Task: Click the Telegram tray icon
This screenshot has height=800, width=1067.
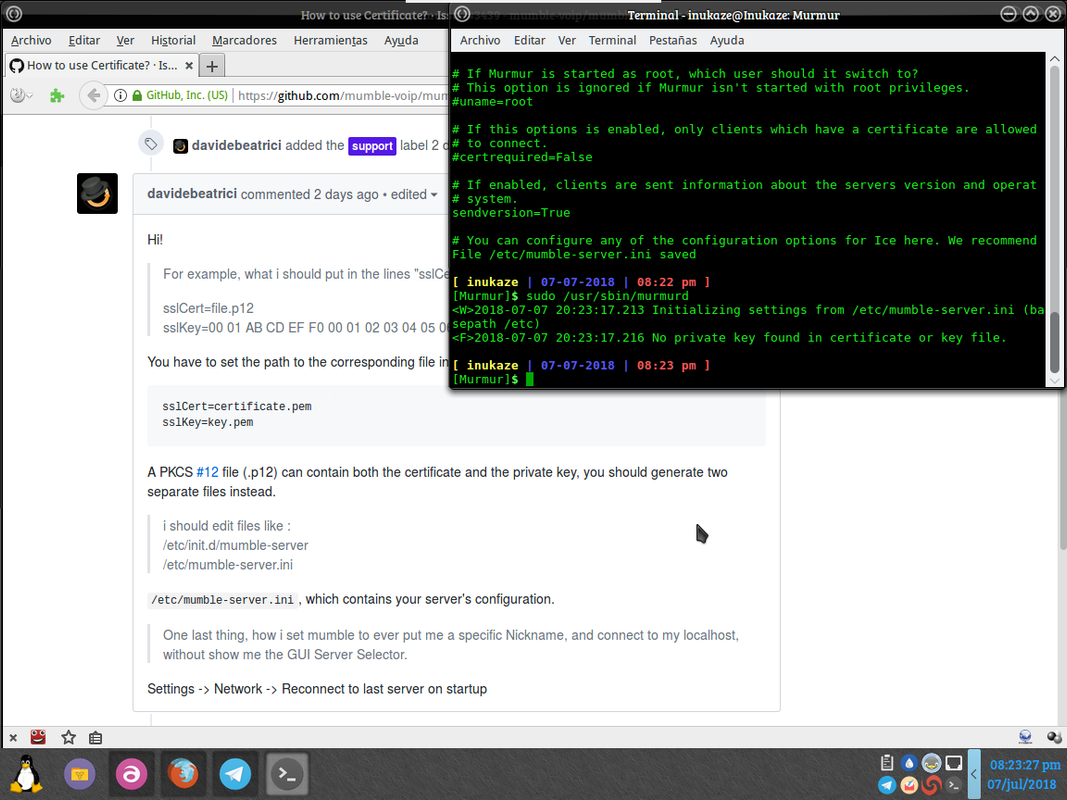Action: point(887,785)
